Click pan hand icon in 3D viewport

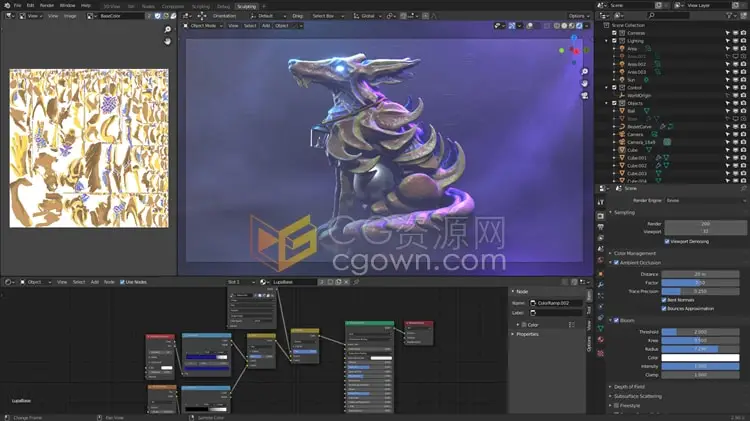585,83
